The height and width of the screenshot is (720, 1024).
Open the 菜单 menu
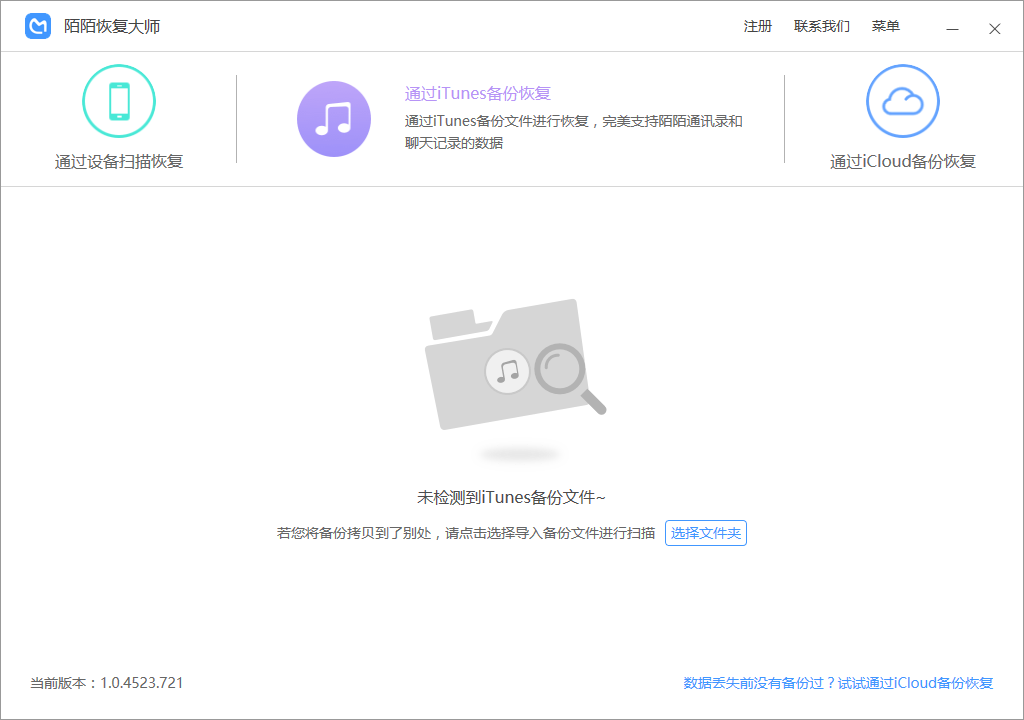[x=886, y=26]
